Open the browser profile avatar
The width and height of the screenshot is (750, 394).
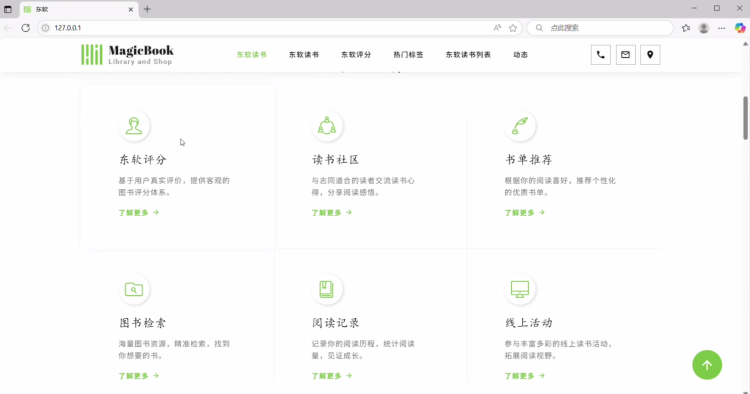tap(704, 28)
